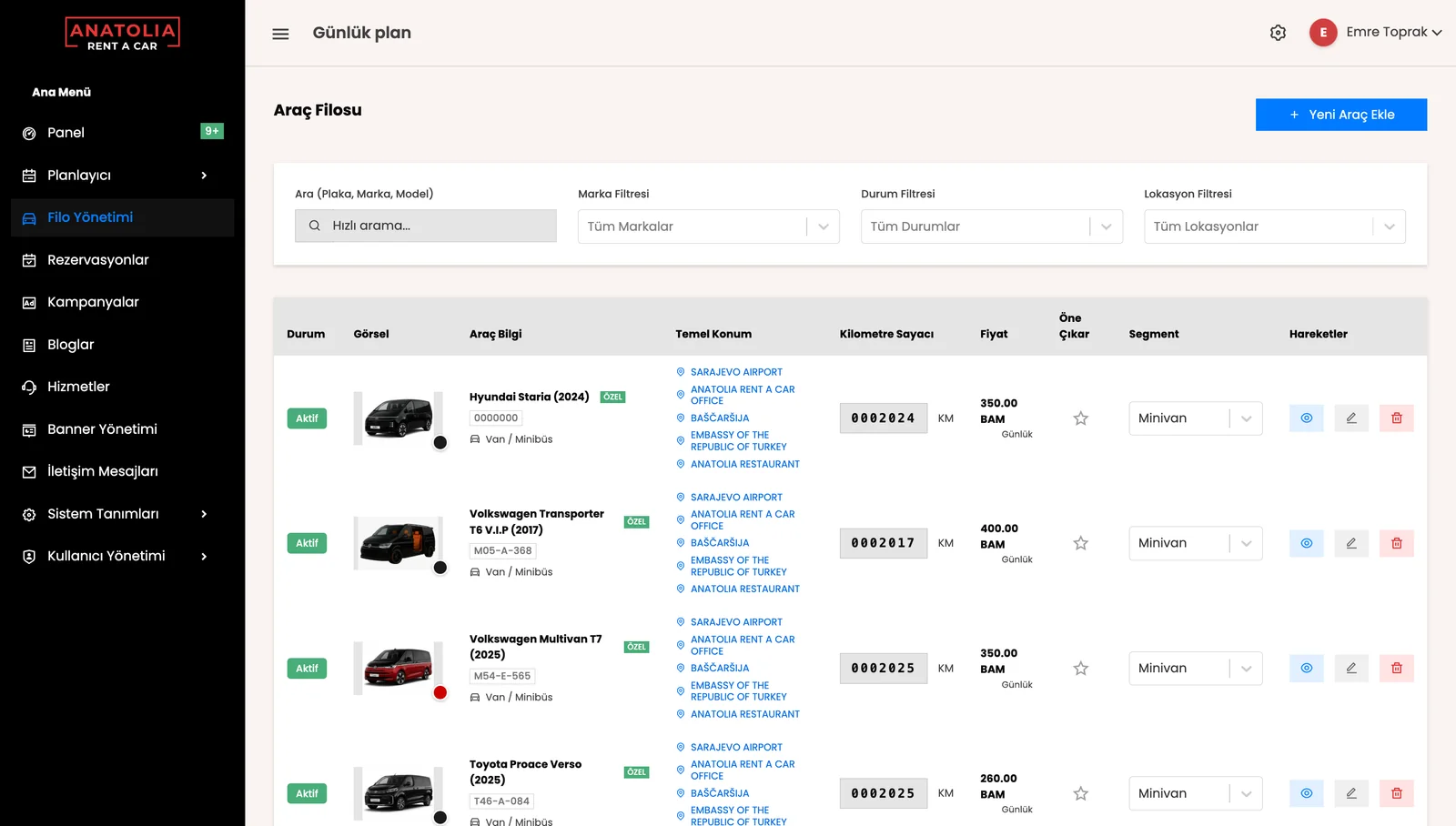View Hyundai Staria details with eye icon
This screenshot has width=1456, height=826.
point(1306,418)
